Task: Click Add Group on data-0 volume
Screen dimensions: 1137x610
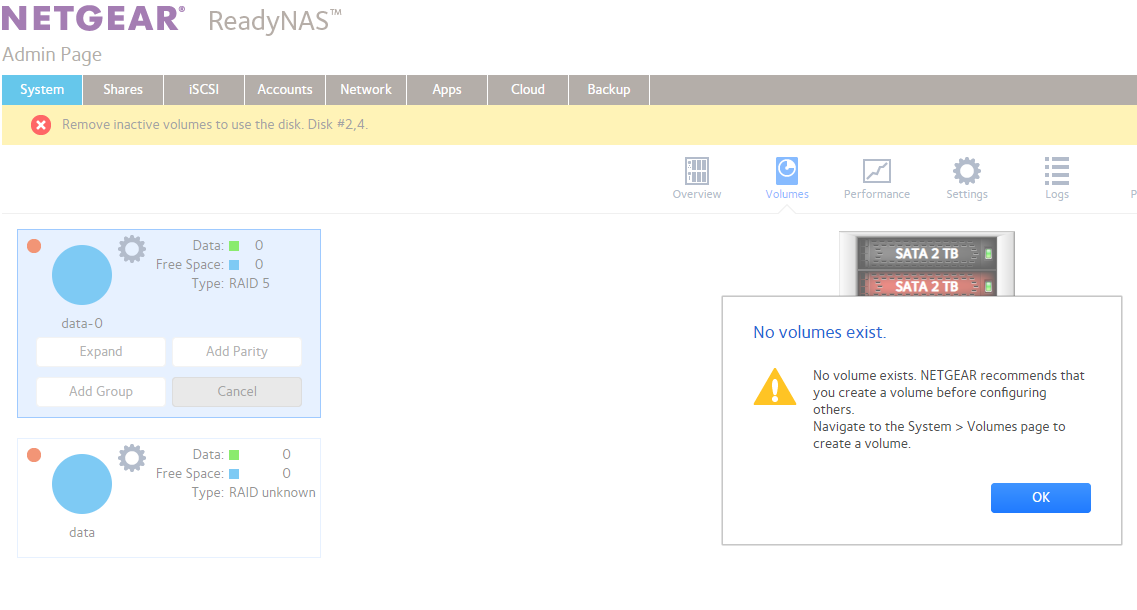Action: tap(100, 391)
